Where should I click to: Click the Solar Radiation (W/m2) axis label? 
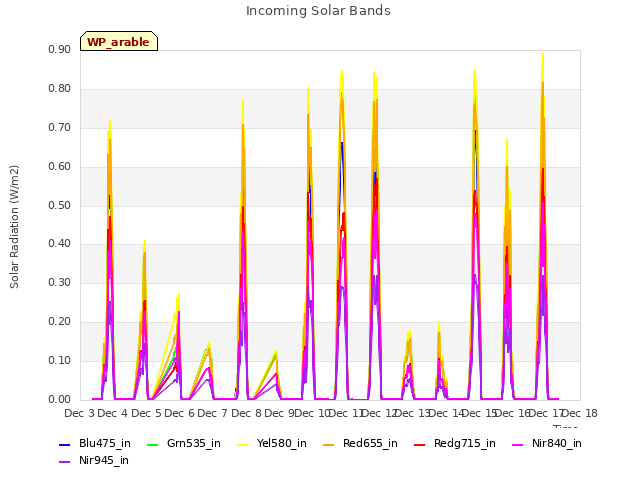(x=14, y=227)
